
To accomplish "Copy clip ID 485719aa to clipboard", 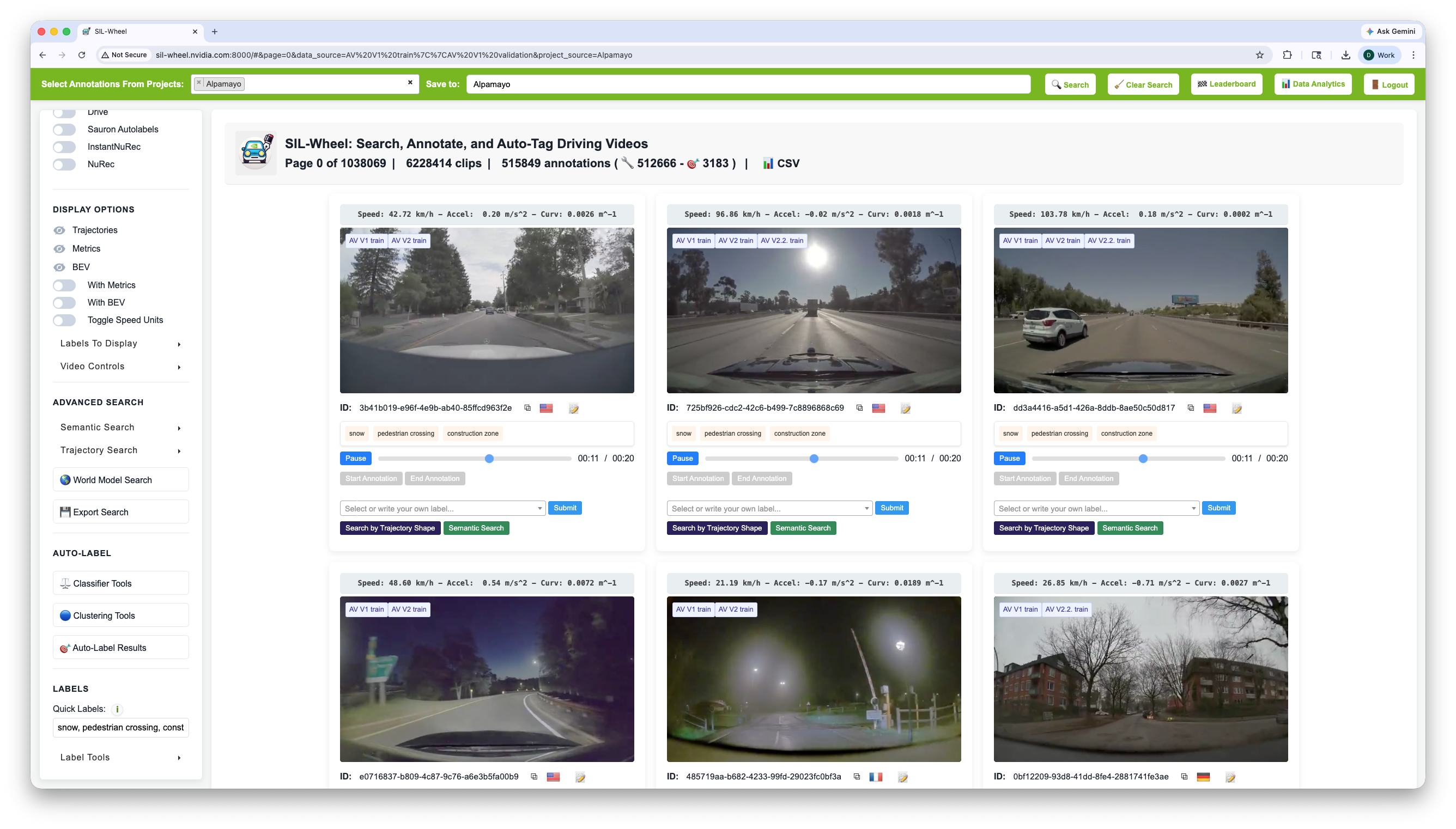I will point(857,776).
